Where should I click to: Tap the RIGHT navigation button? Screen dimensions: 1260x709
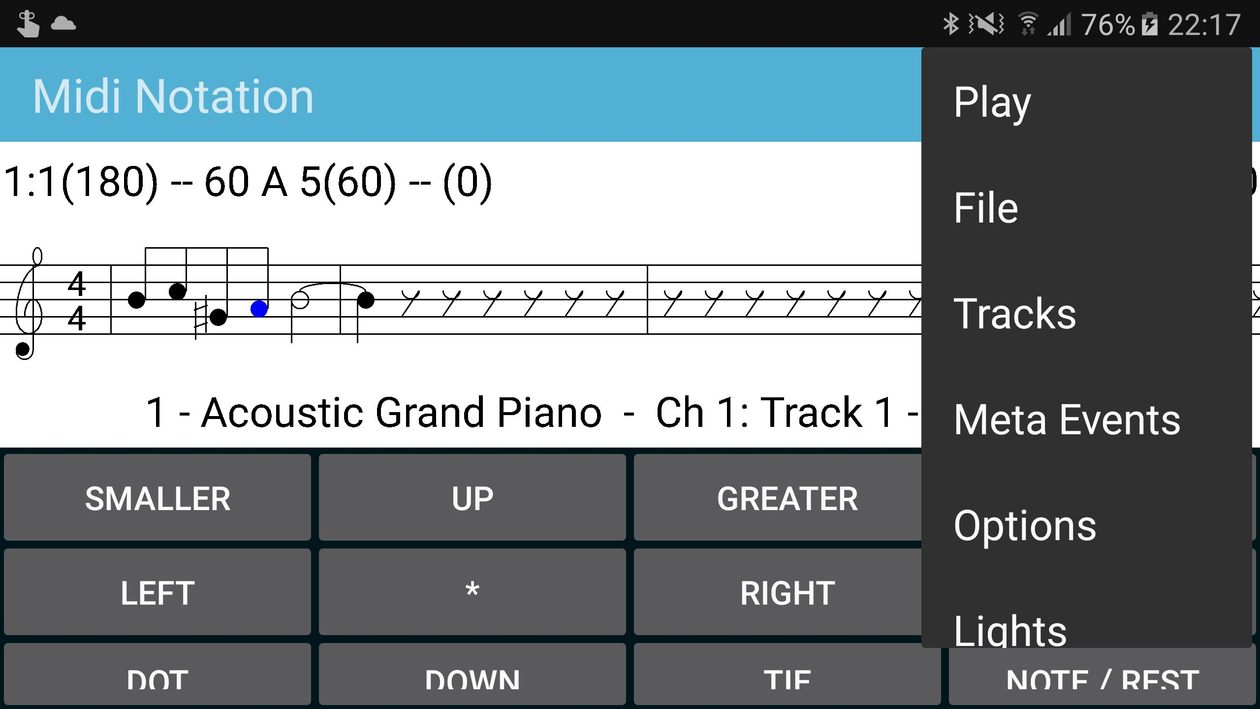[x=787, y=592]
